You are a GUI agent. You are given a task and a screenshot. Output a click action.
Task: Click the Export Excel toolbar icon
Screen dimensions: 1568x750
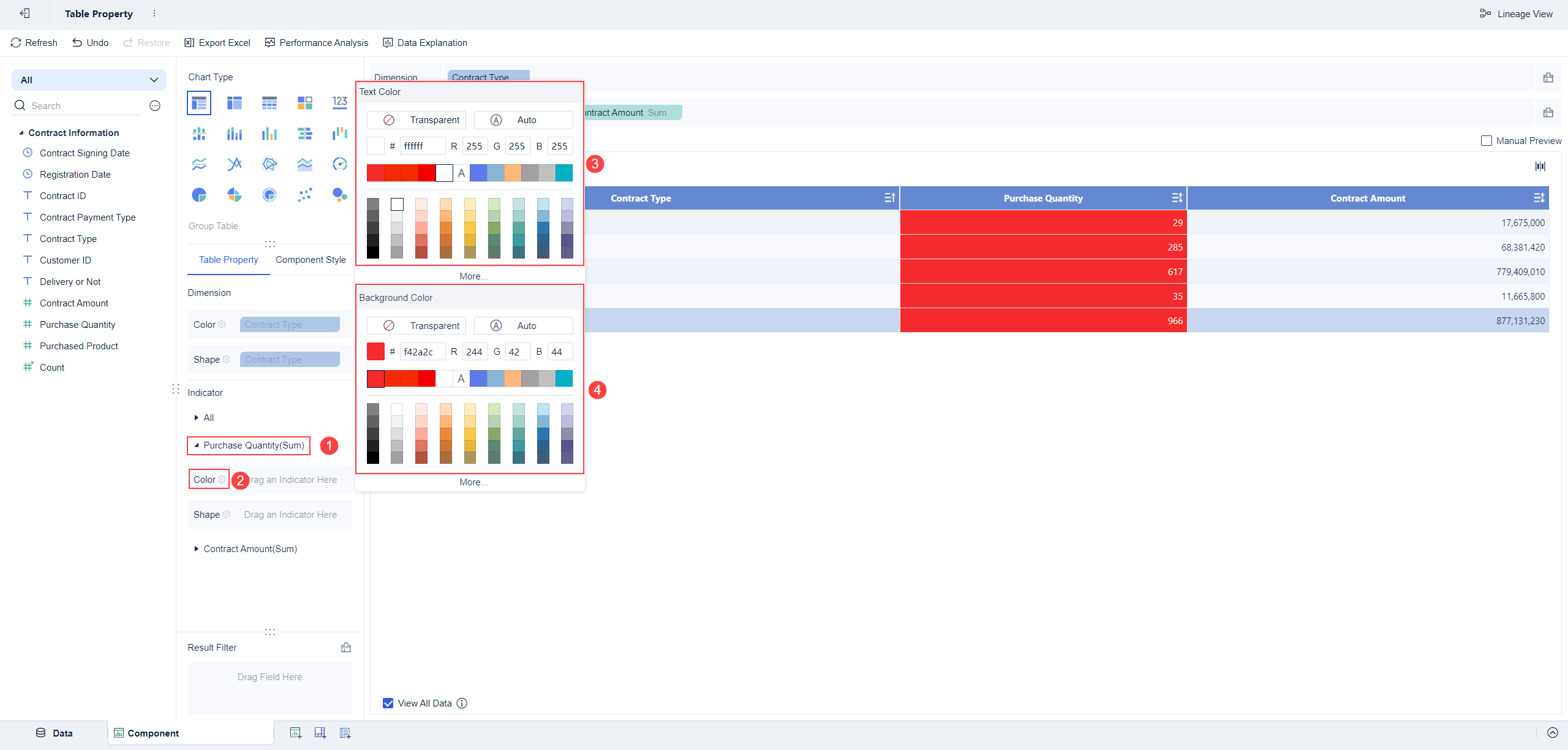tap(189, 43)
